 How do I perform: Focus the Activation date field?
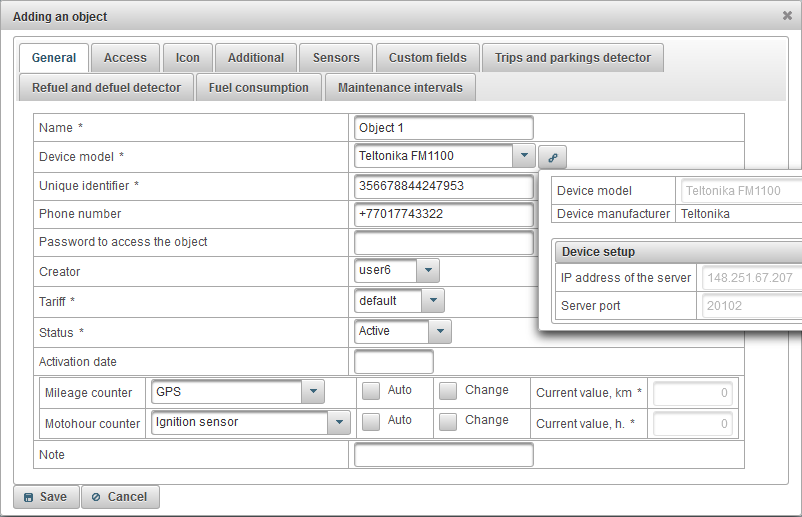[x=393, y=362]
